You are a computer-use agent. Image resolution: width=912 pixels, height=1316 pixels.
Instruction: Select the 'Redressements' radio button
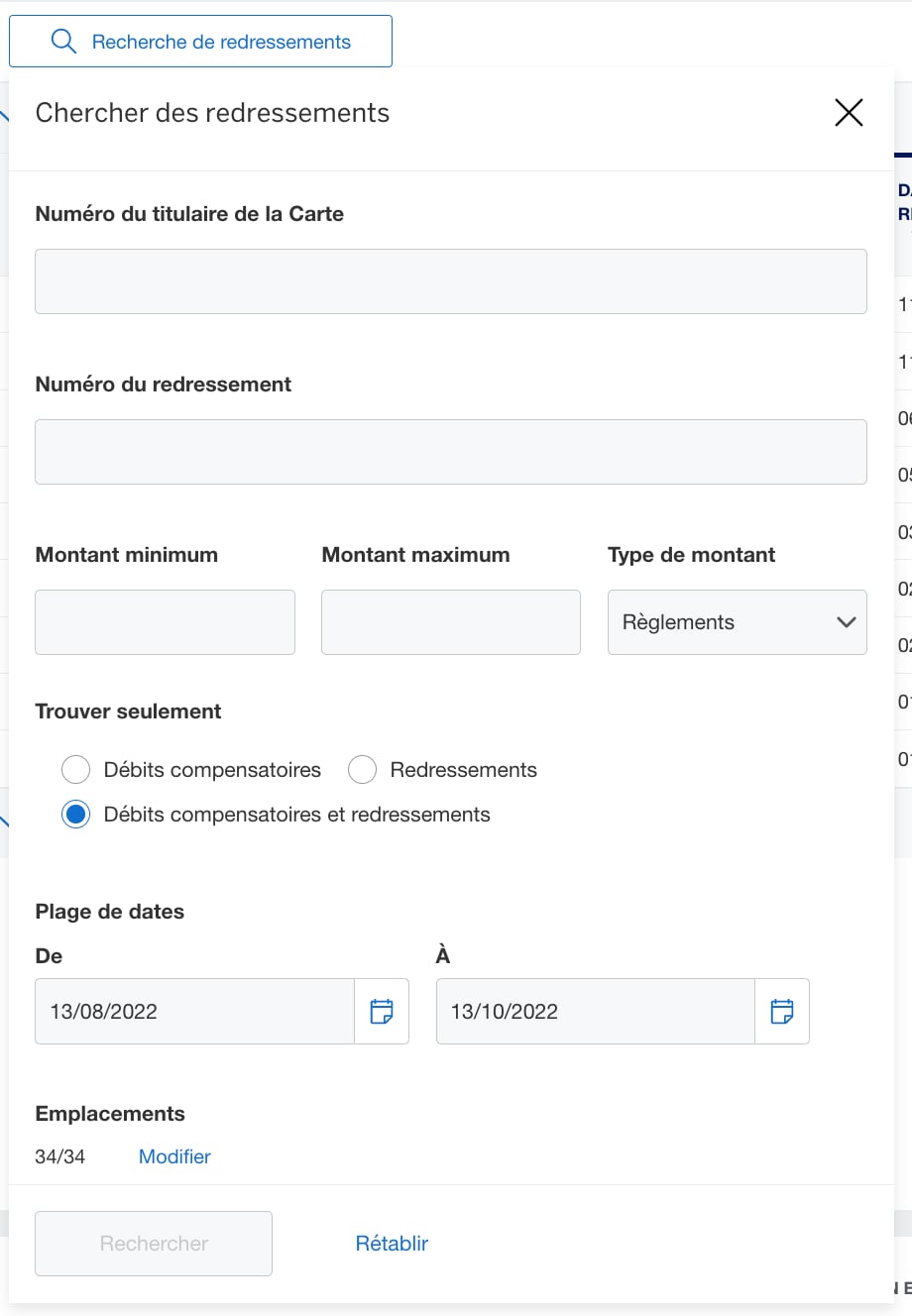(363, 769)
